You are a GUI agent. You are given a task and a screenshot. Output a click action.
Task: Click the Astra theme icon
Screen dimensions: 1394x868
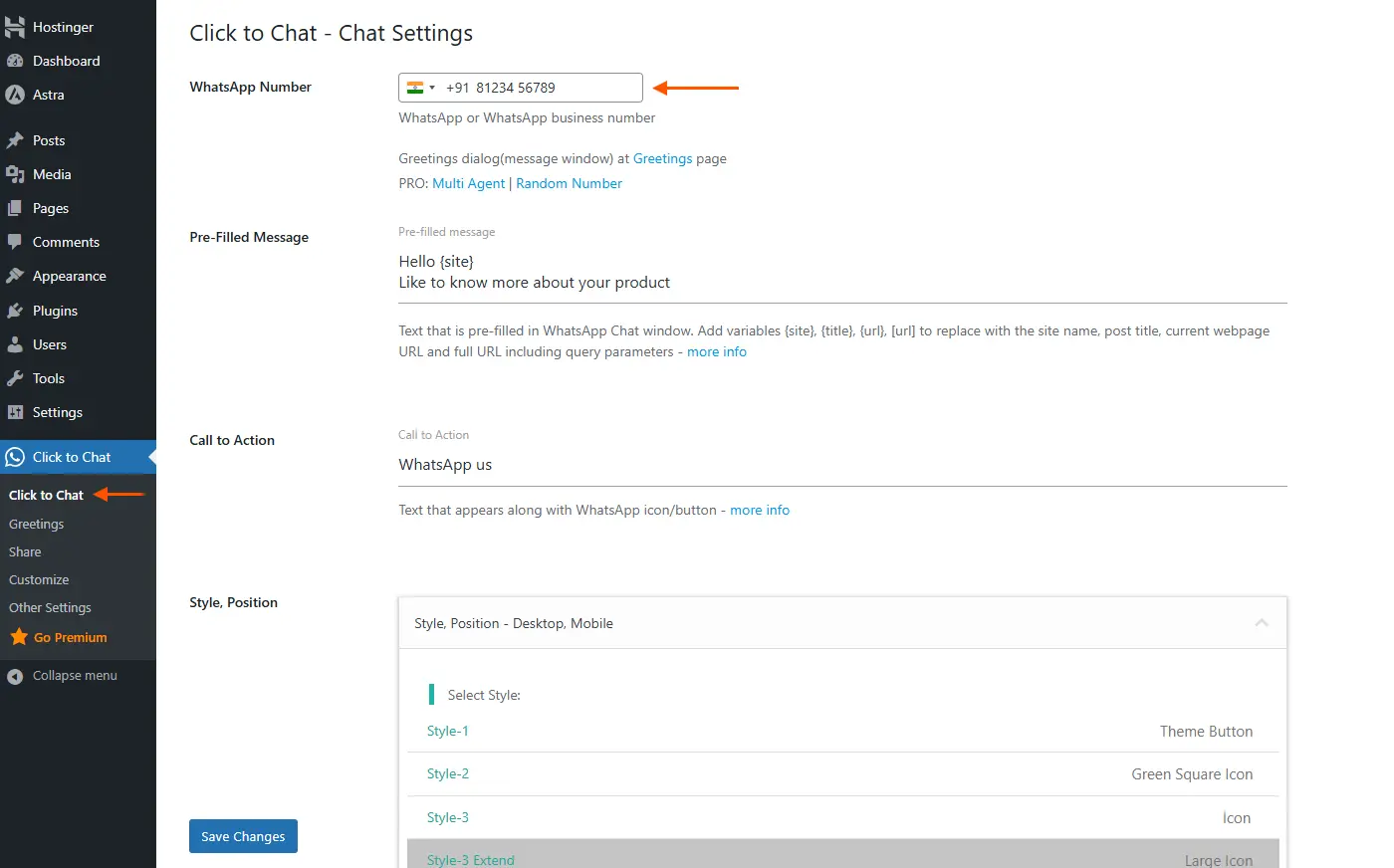click(15, 95)
